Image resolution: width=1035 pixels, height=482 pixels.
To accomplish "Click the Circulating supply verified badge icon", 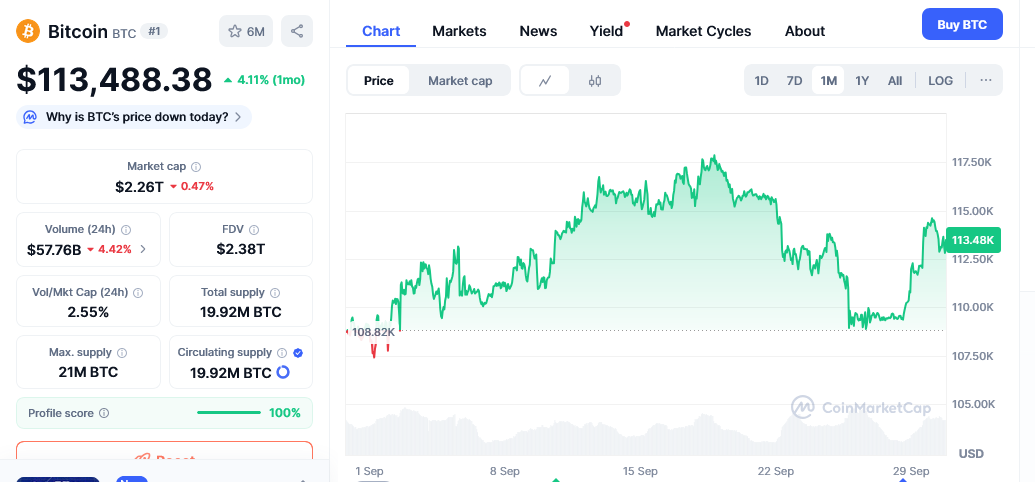I will [x=298, y=353].
